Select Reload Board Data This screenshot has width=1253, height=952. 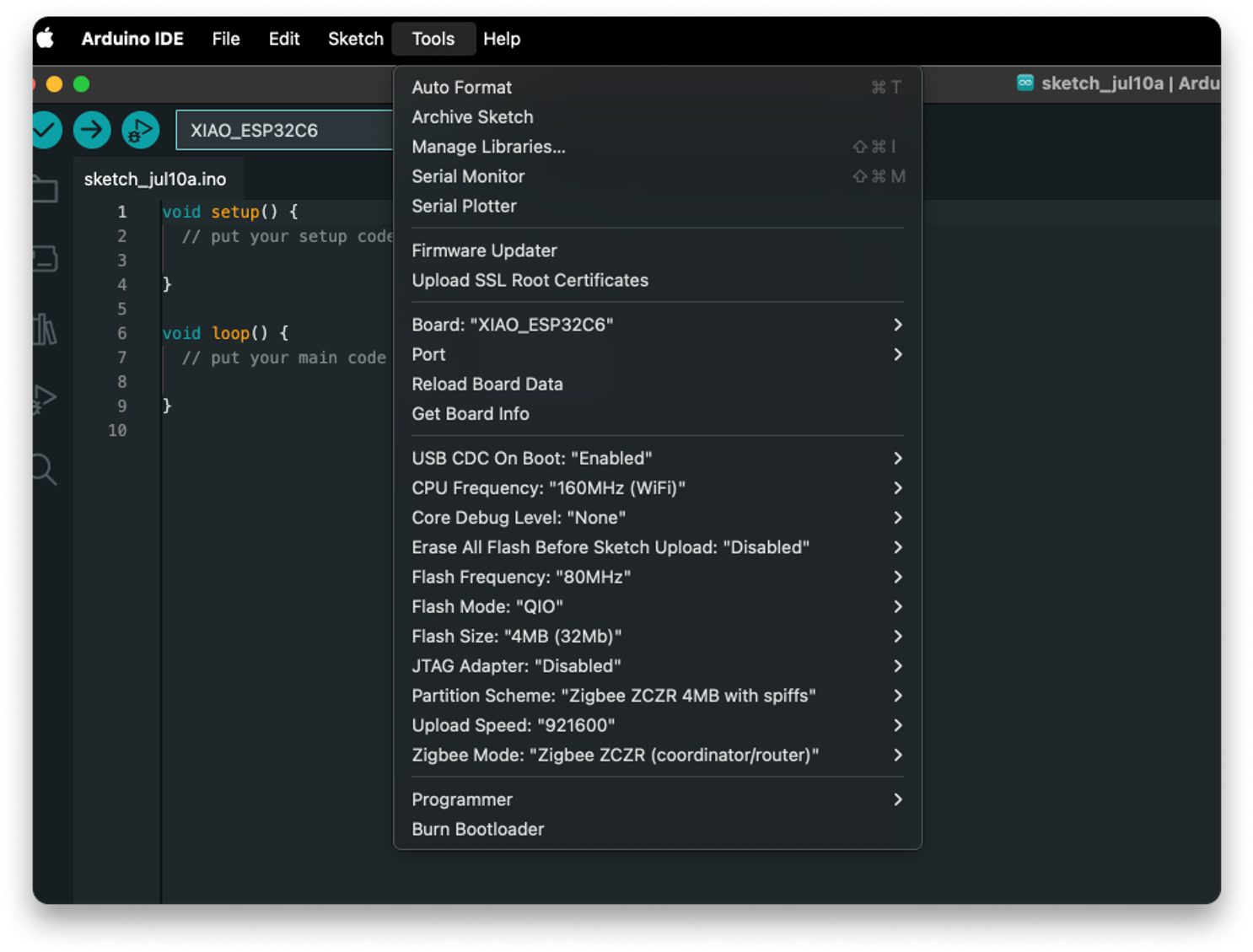click(x=658, y=384)
